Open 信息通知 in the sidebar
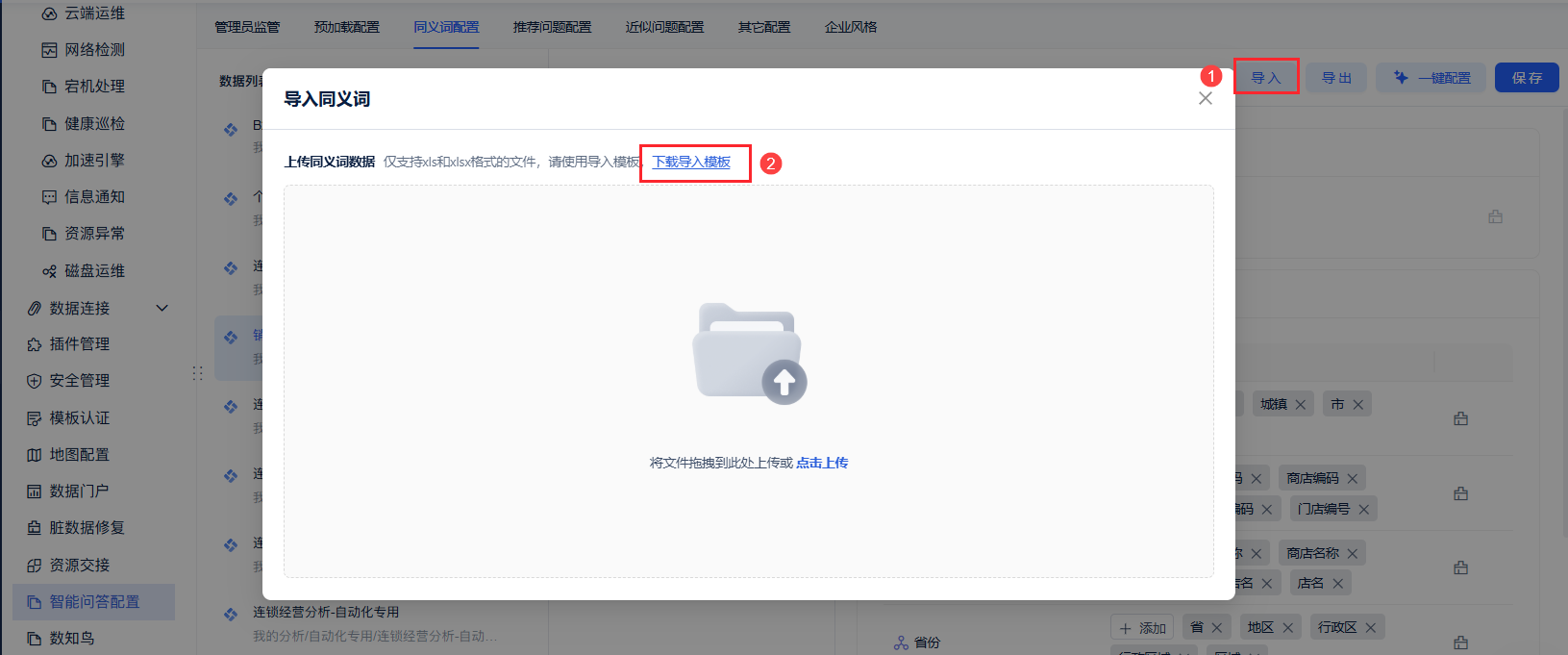The height and width of the screenshot is (655, 1568). click(84, 197)
